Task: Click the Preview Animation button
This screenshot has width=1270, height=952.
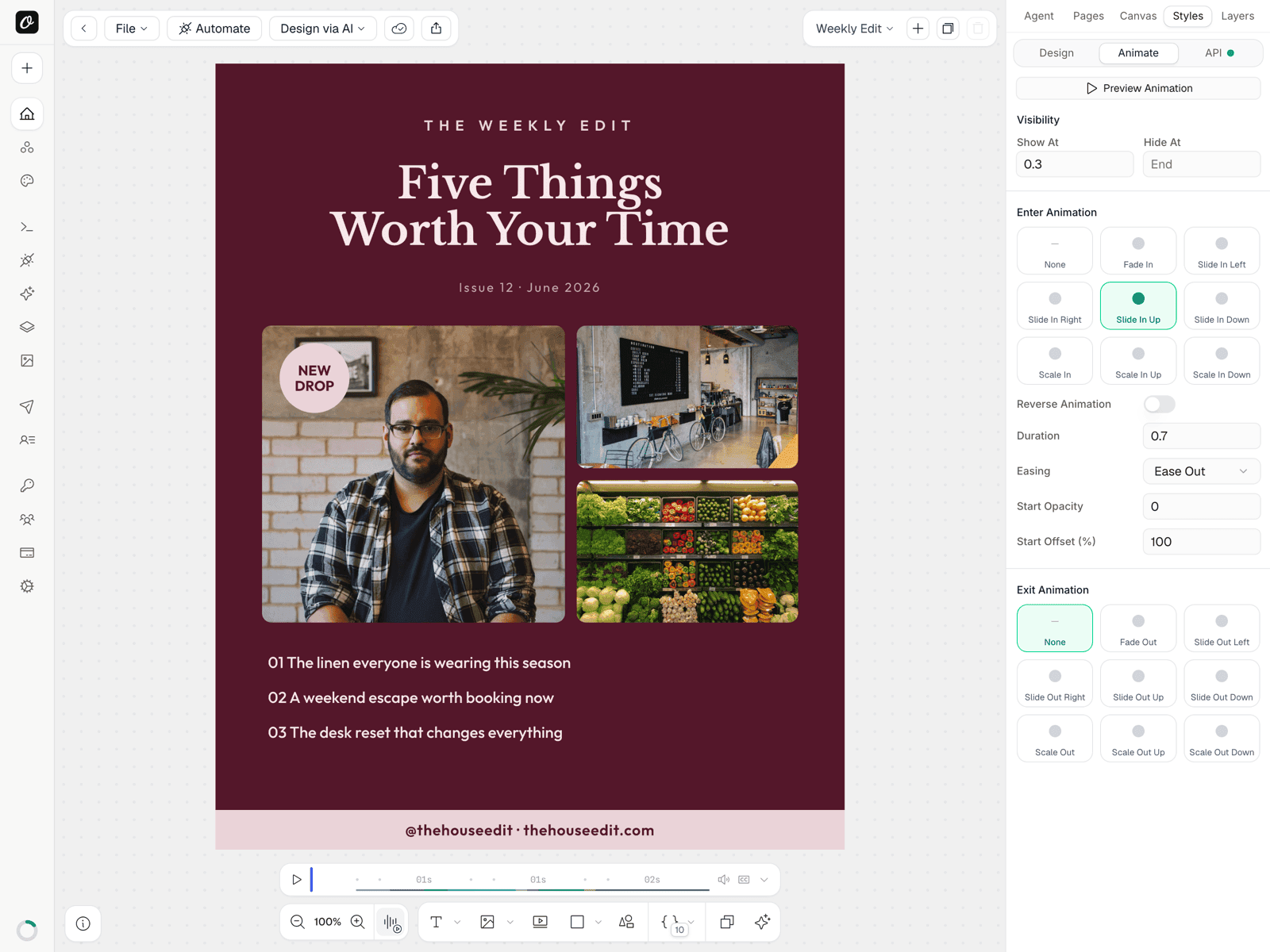Action: 1138,88
